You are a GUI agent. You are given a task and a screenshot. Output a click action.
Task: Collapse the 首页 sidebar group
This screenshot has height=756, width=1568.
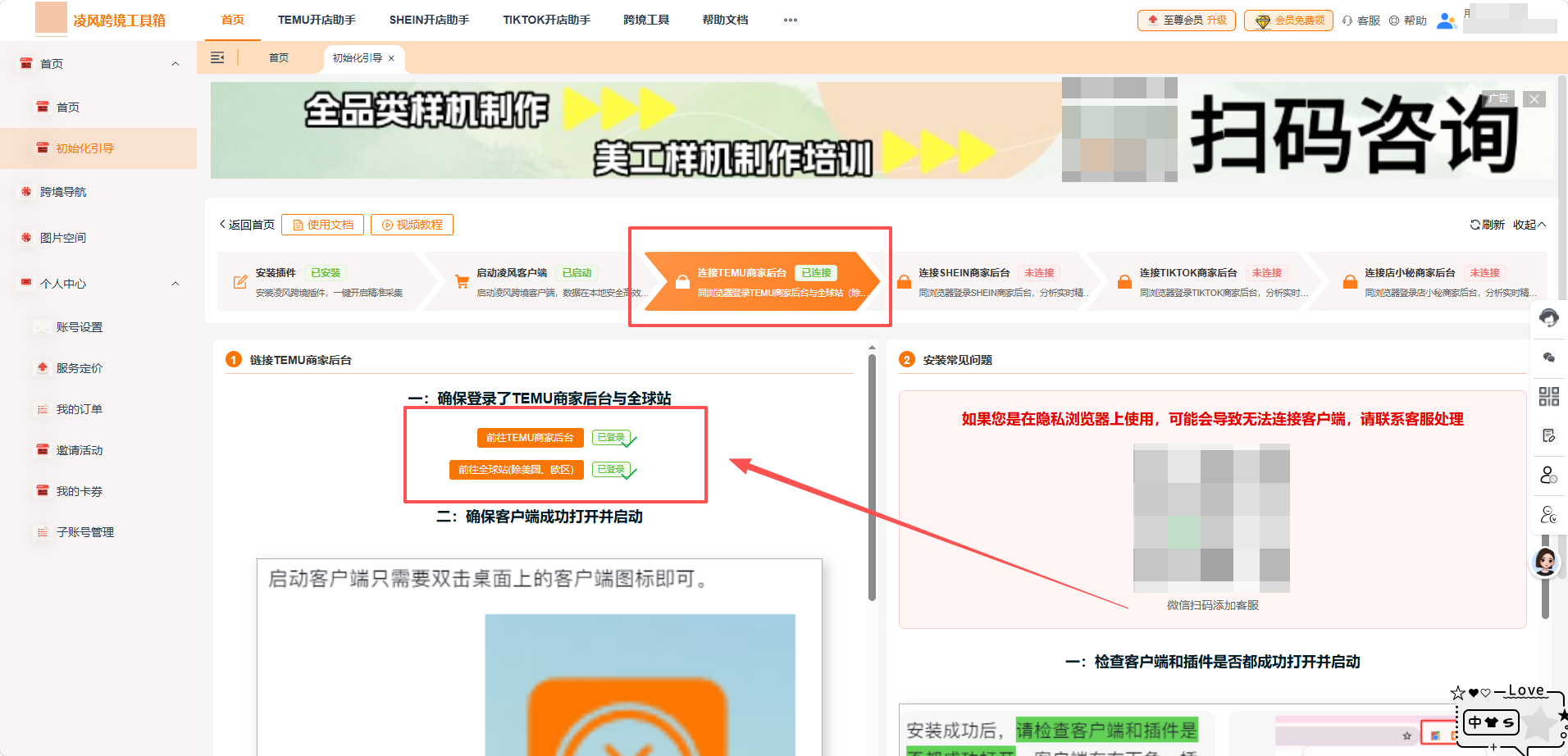(x=175, y=64)
